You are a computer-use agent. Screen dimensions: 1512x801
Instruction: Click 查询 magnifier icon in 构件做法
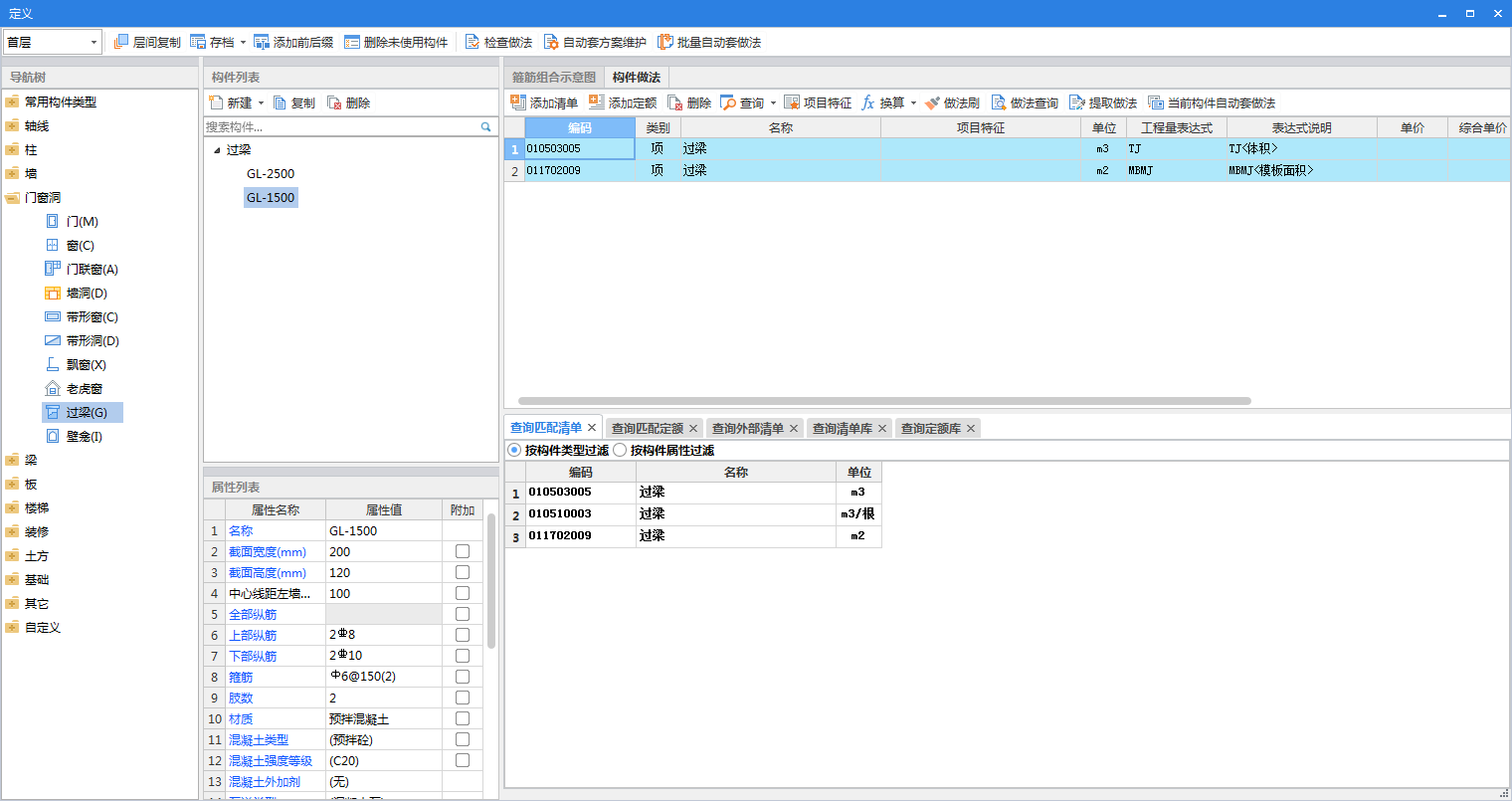pyautogui.click(x=728, y=102)
